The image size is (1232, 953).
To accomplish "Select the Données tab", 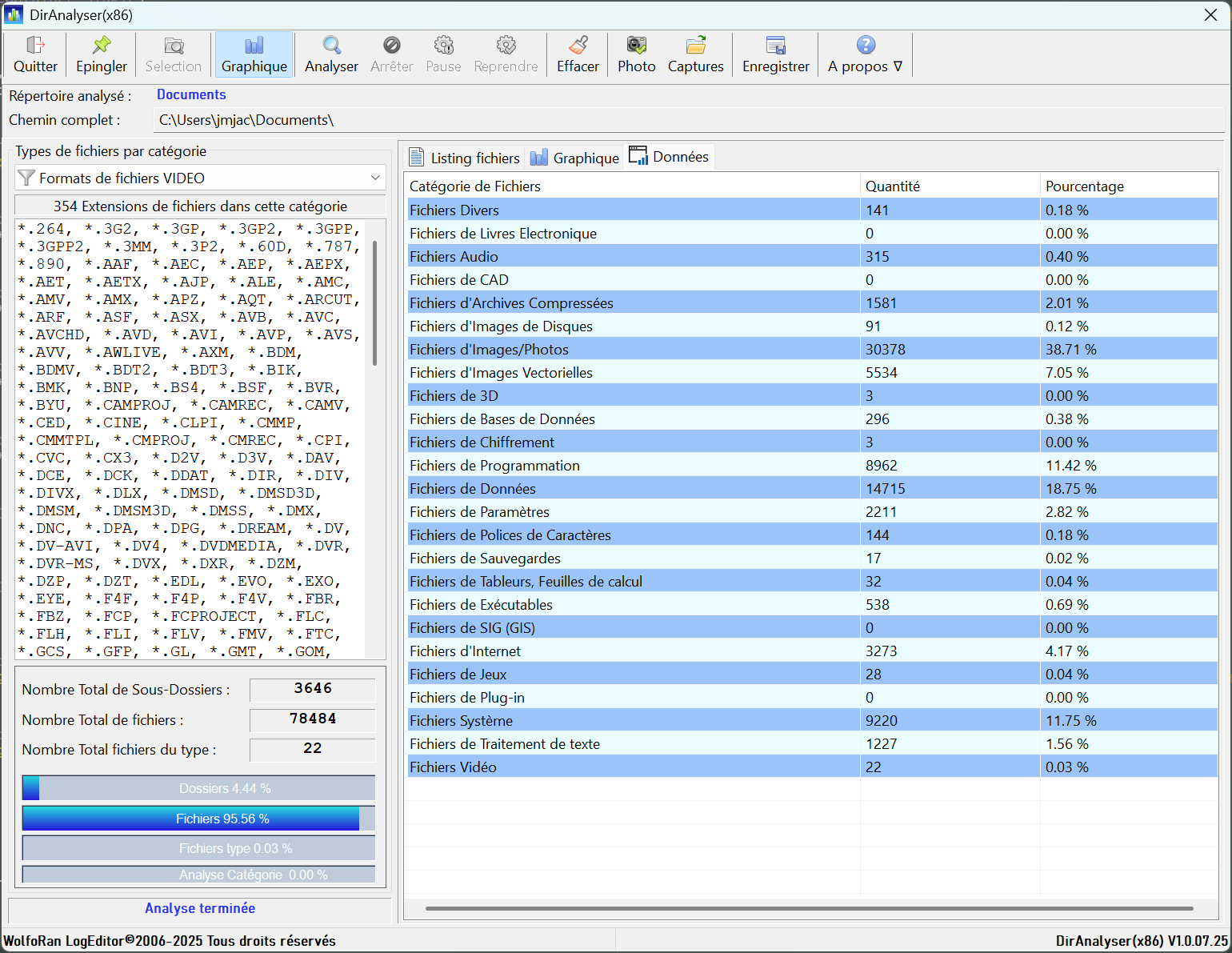I will [670, 157].
